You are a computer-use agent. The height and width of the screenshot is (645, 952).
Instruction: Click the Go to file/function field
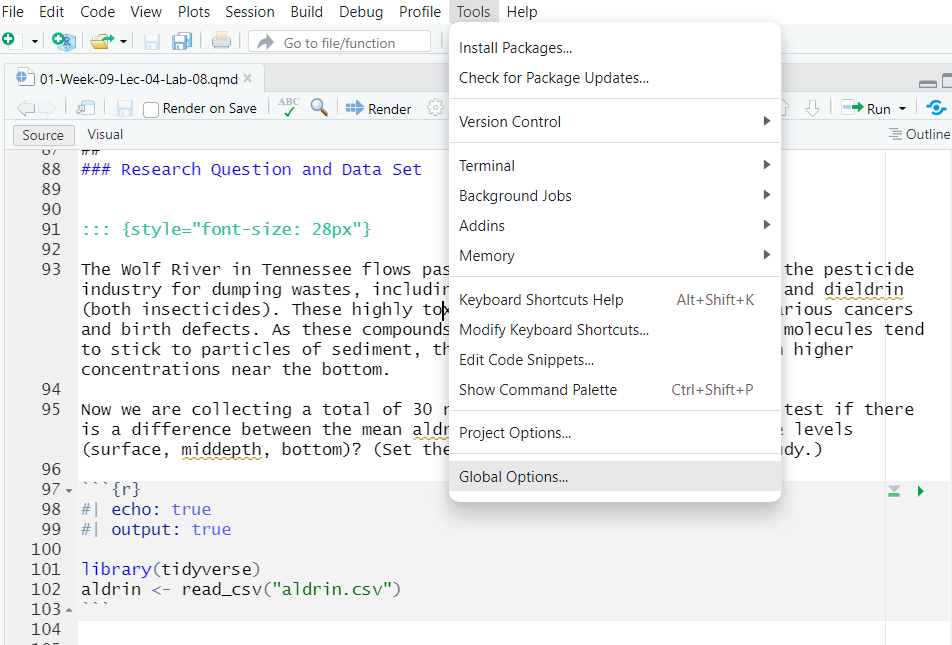[340, 43]
